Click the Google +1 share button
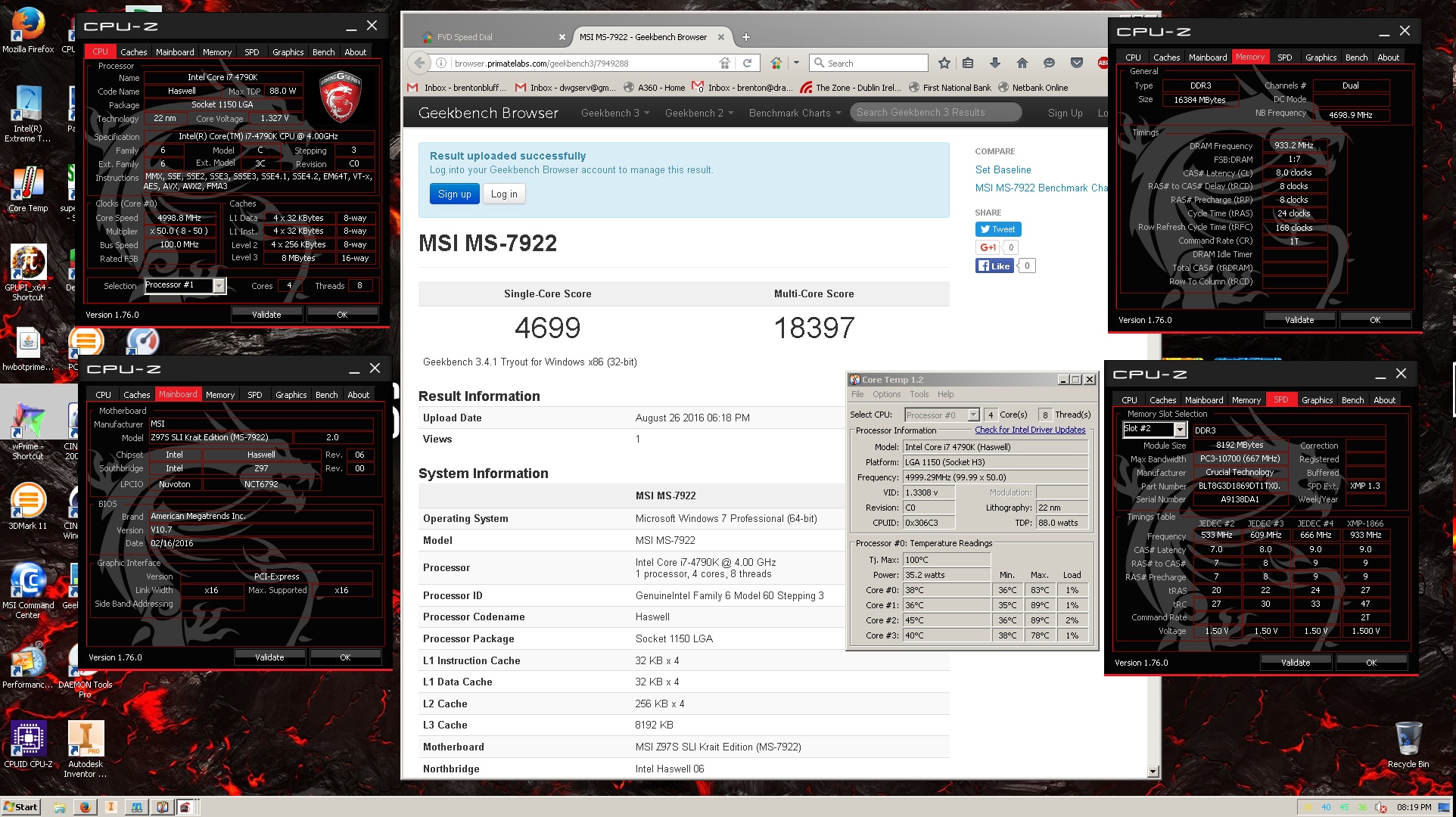The height and width of the screenshot is (817, 1456). (x=988, y=247)
